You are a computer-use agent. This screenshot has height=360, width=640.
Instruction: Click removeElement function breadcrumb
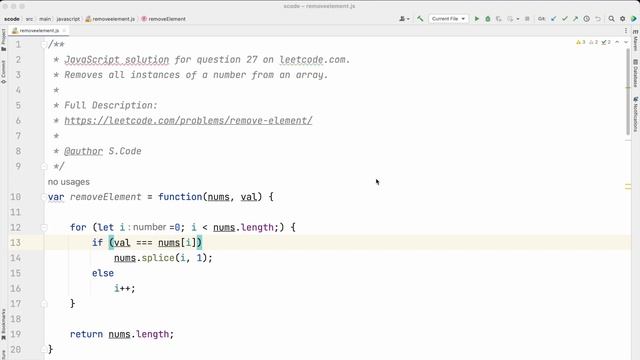pyautogui.click(x=163, y=19)
